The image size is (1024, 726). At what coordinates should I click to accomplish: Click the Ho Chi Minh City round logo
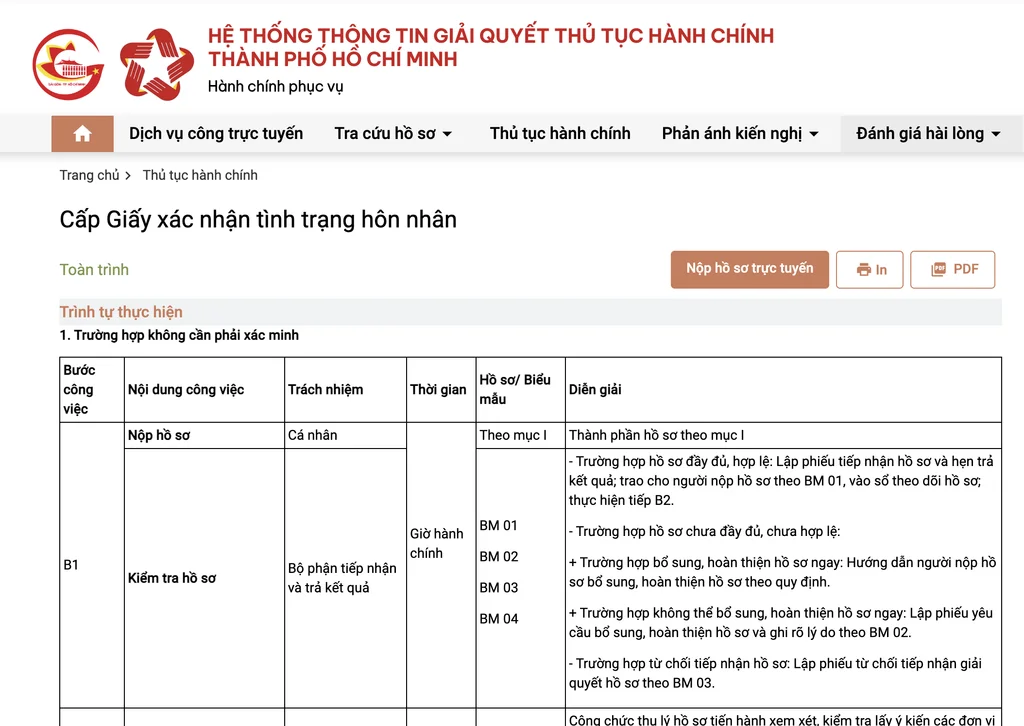(69, 64)
